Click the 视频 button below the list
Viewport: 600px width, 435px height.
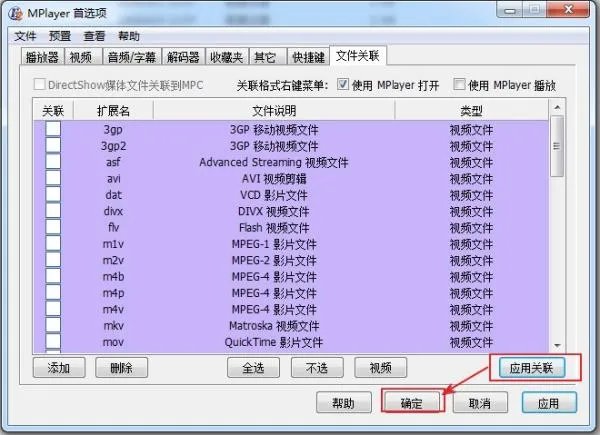pyautogui.click(x=380, y=368)
